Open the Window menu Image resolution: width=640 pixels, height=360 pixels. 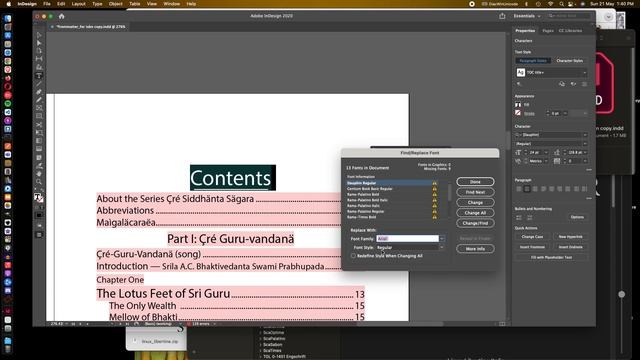click(171, 4)
